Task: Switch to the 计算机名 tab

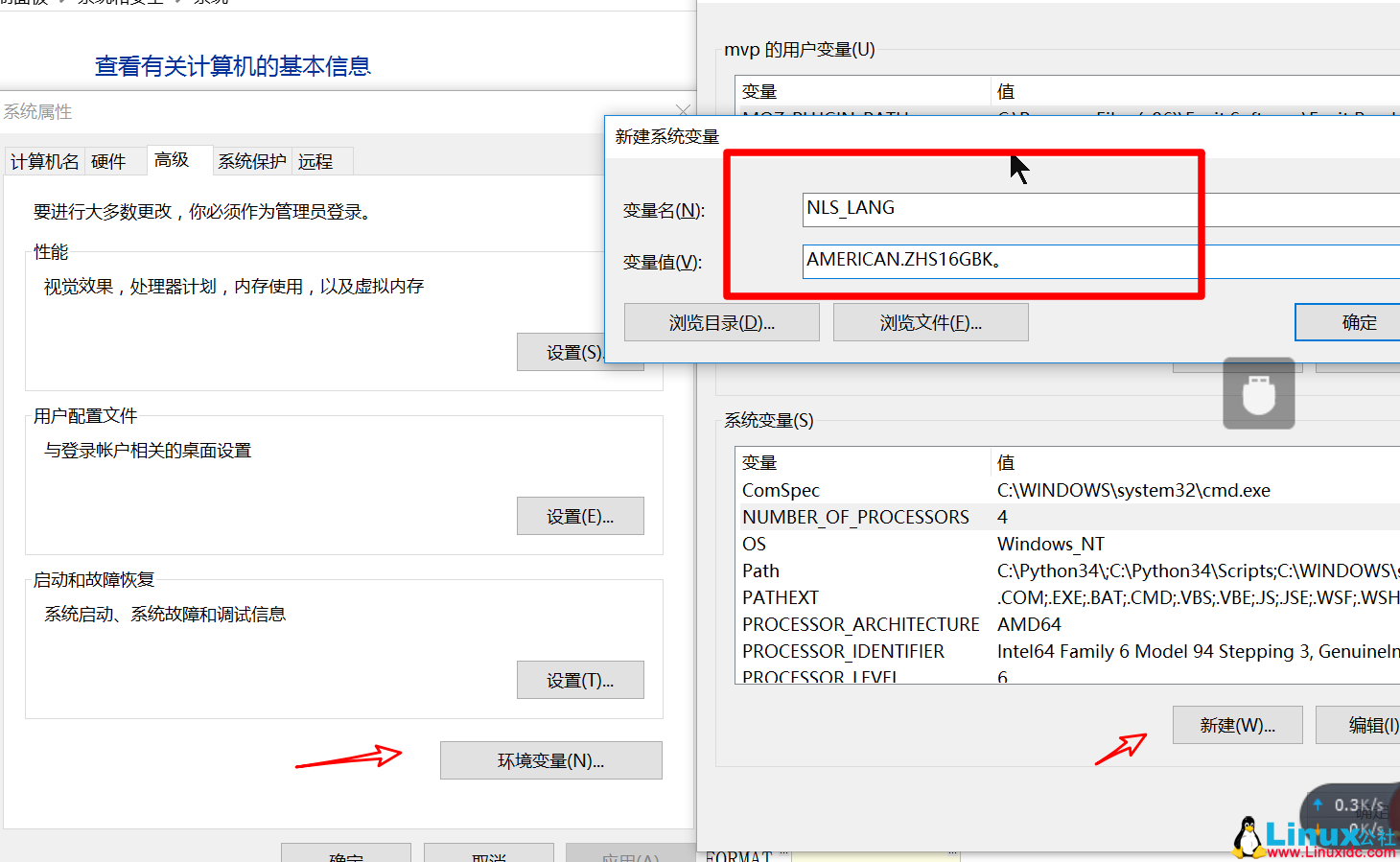Action: [x=44, y=160]
